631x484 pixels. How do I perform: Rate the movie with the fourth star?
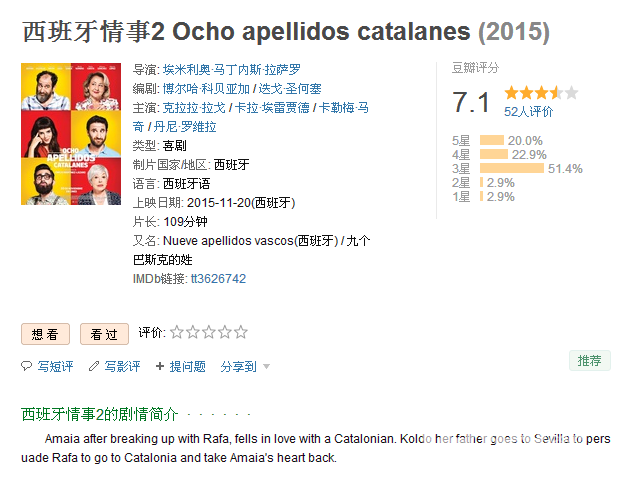click(x=225, y=332)
